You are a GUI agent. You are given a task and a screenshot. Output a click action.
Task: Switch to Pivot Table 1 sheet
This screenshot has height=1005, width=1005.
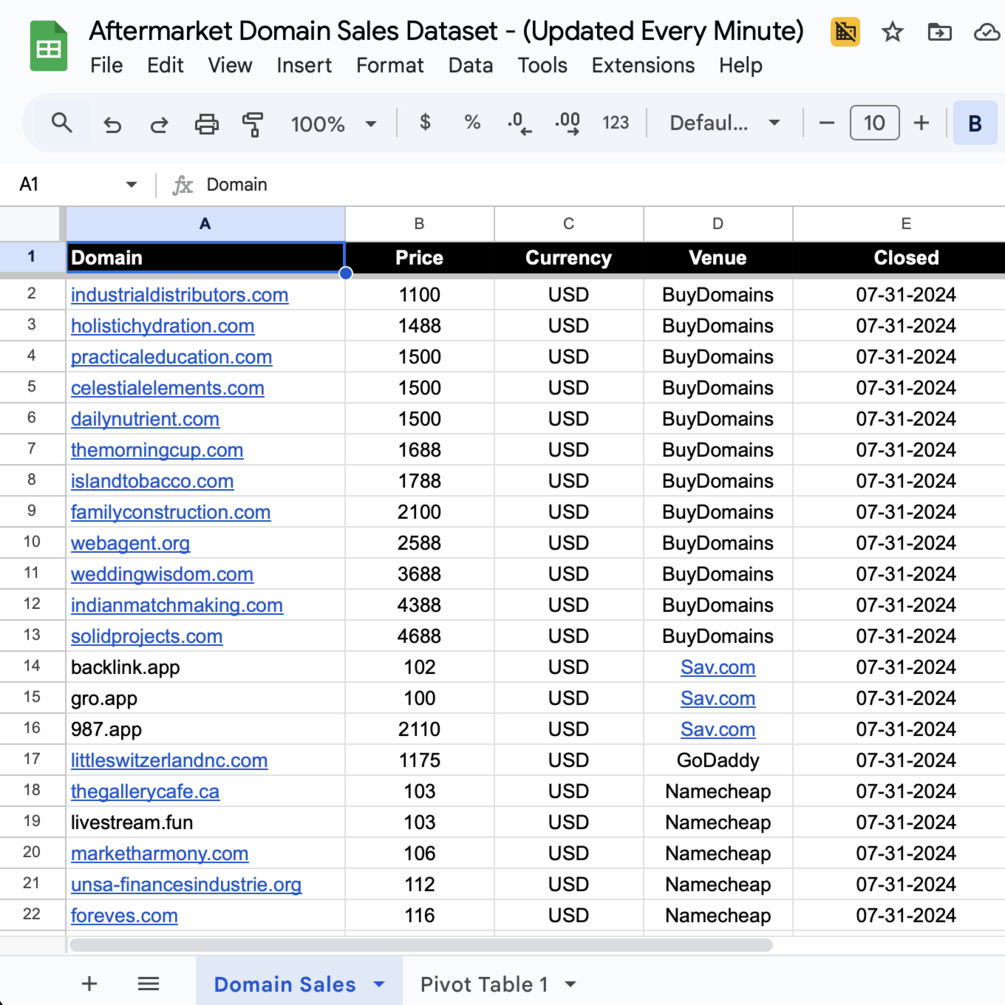click(484, 984)
